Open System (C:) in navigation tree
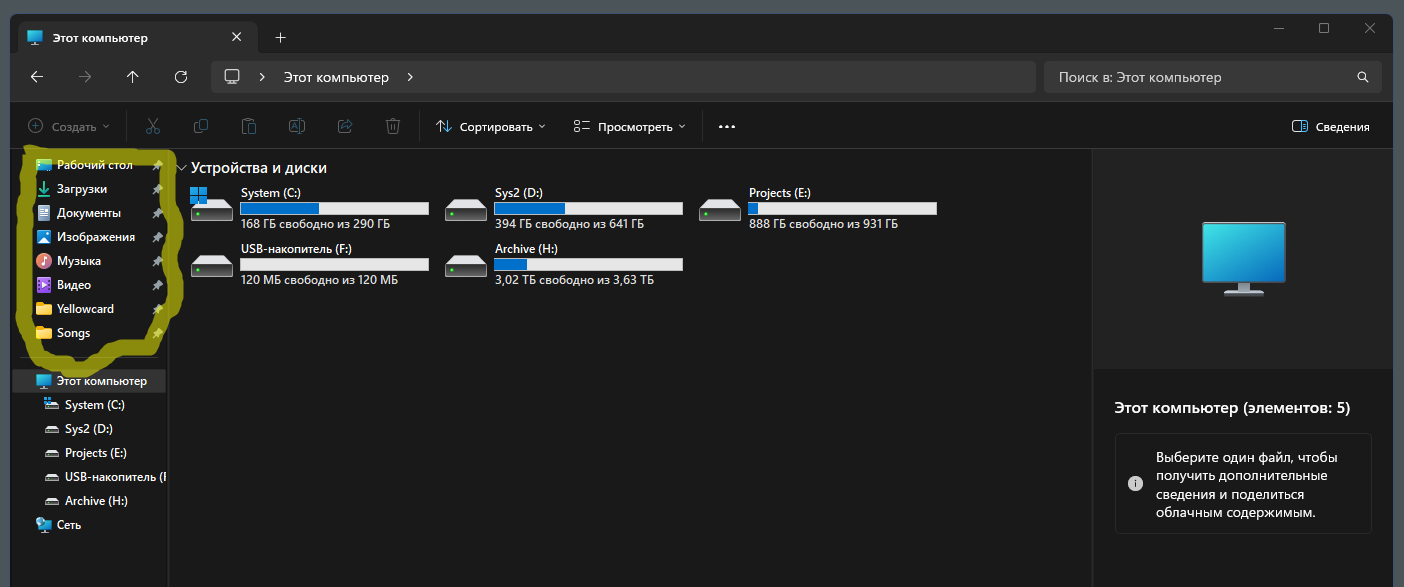 click(84, 405)
